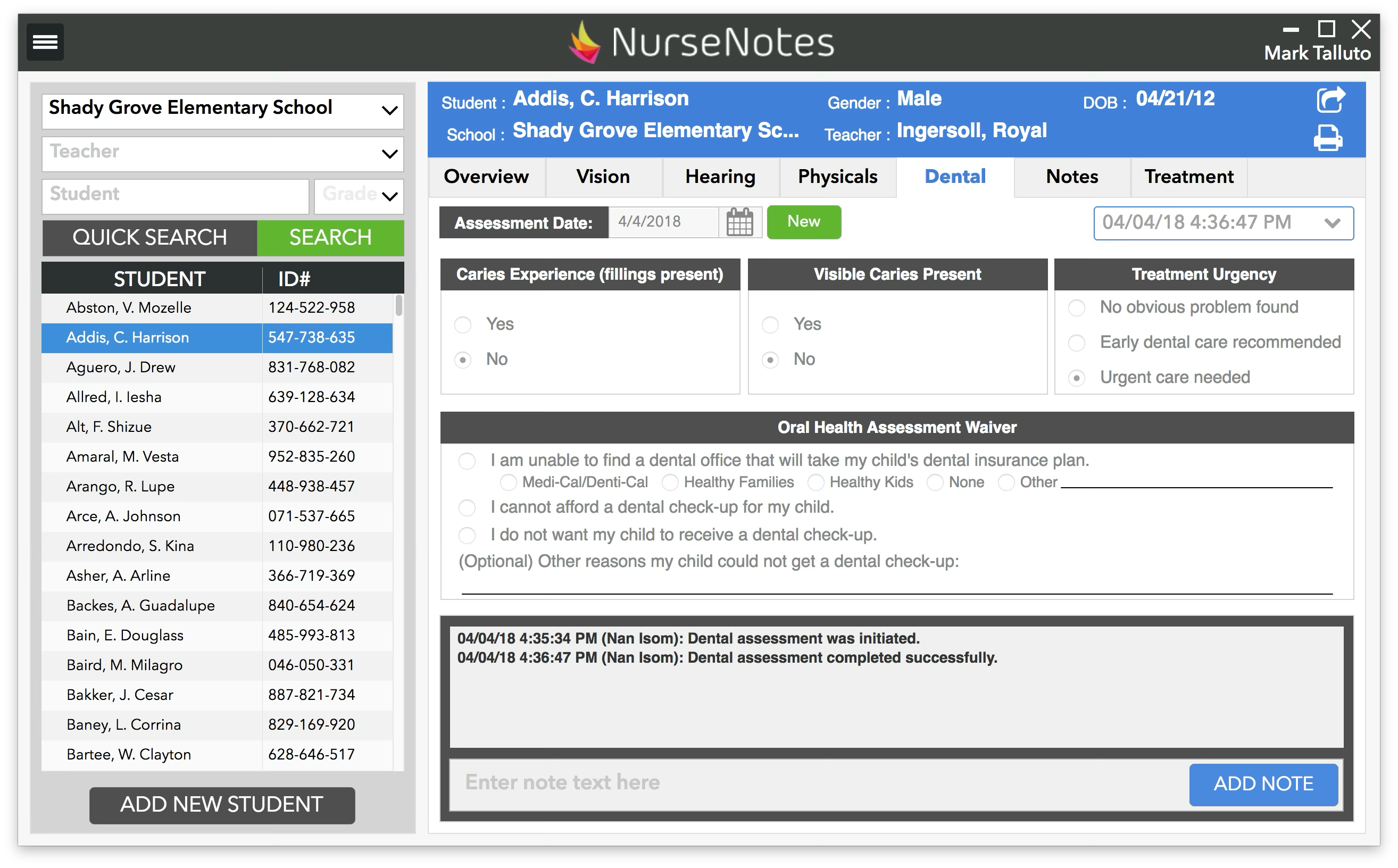The width and height of the screenshot is (1398, 868).
Task: Select Yes for Caries Experience
Action: pyautogui.click(x=463, y=325)
